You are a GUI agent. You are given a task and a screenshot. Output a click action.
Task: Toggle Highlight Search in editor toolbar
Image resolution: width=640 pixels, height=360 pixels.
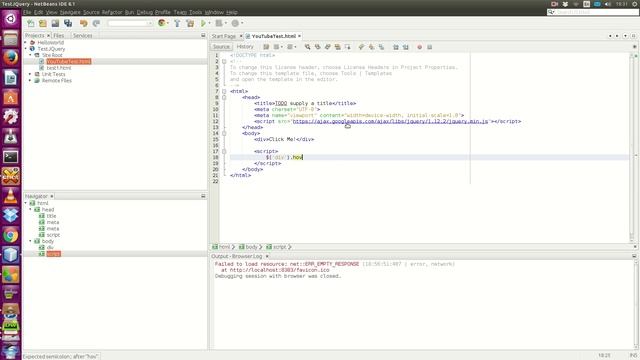coord(338,47)
